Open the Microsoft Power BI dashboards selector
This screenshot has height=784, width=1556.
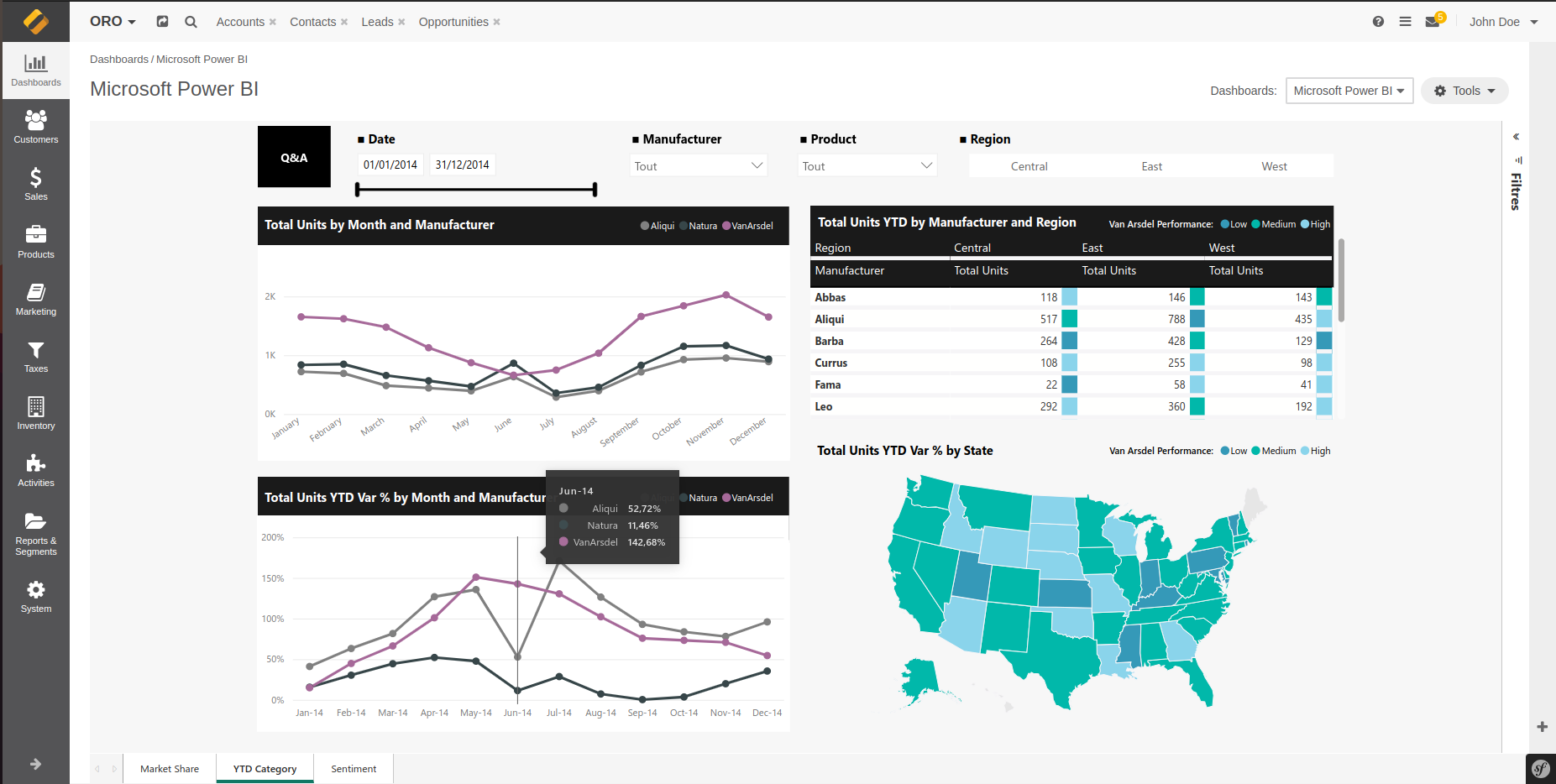(1349, 91)
